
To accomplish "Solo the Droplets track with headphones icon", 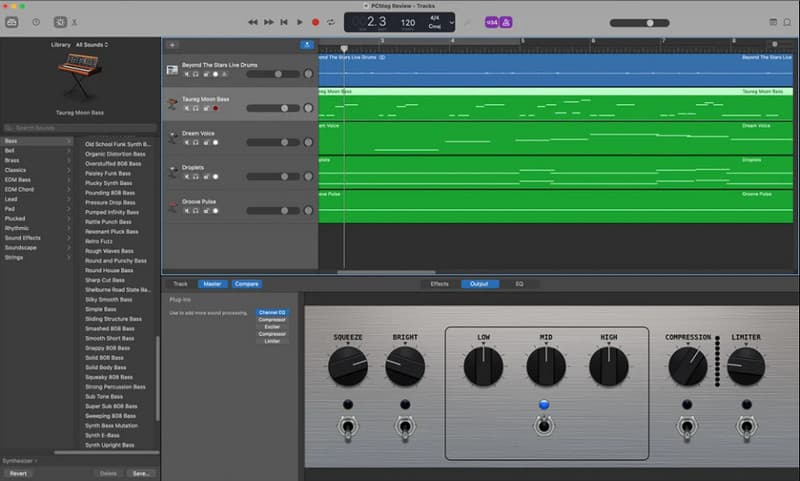I will point(197,176).
